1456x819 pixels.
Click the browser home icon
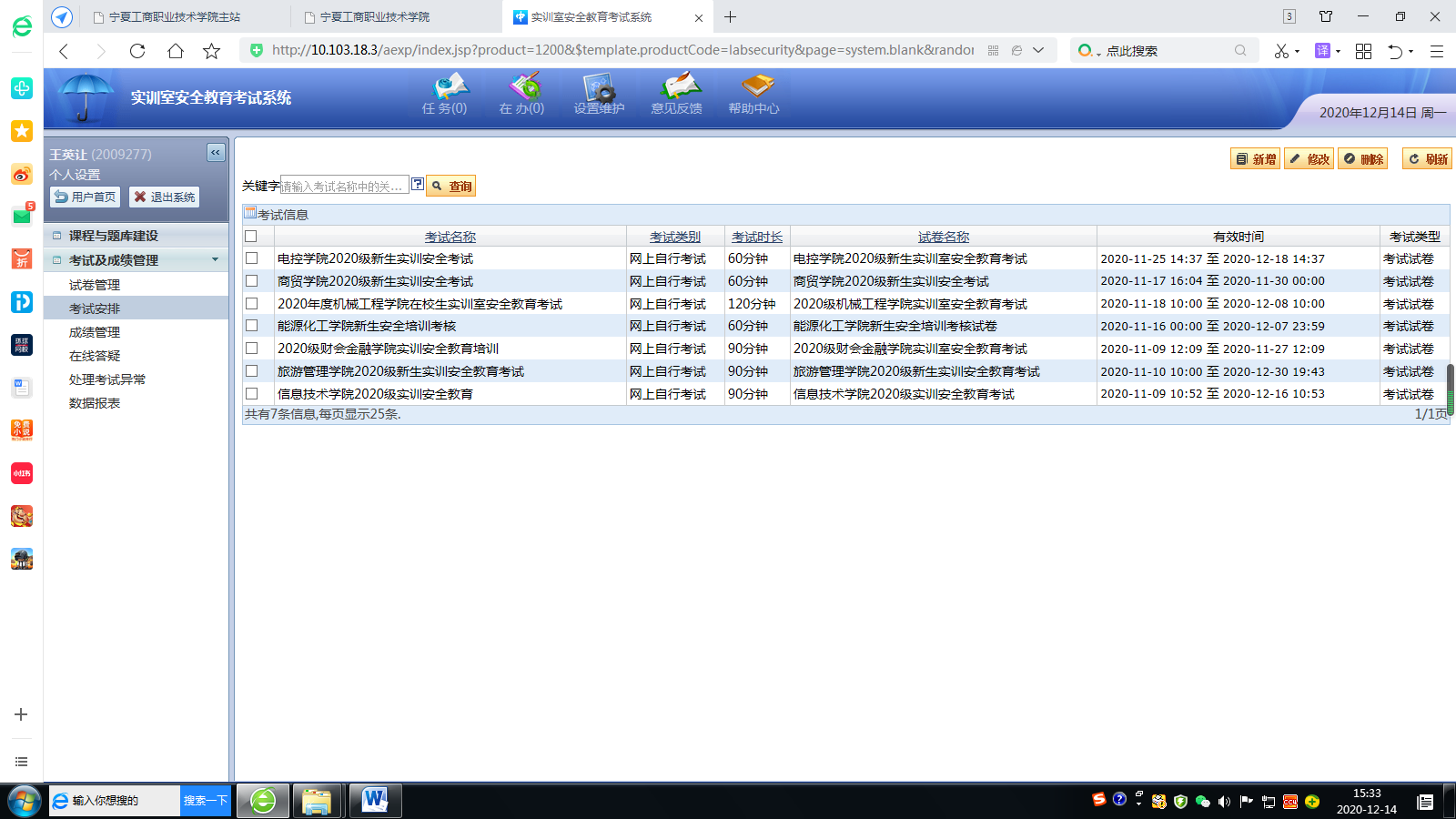click(x=175, y=51)
